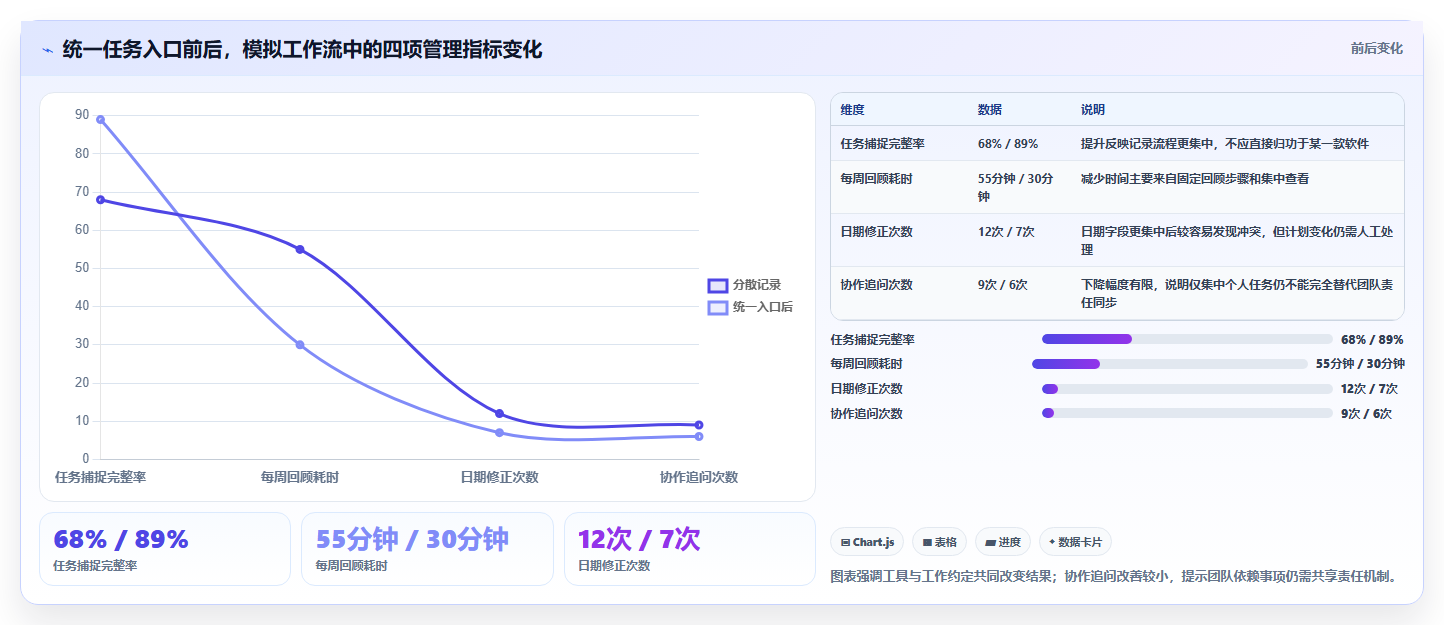The height and width of the screenshot is (625, 1444).
Task: Click the 9次 / 6次 value beside the progress bar
Action: tap(1366, 413)
